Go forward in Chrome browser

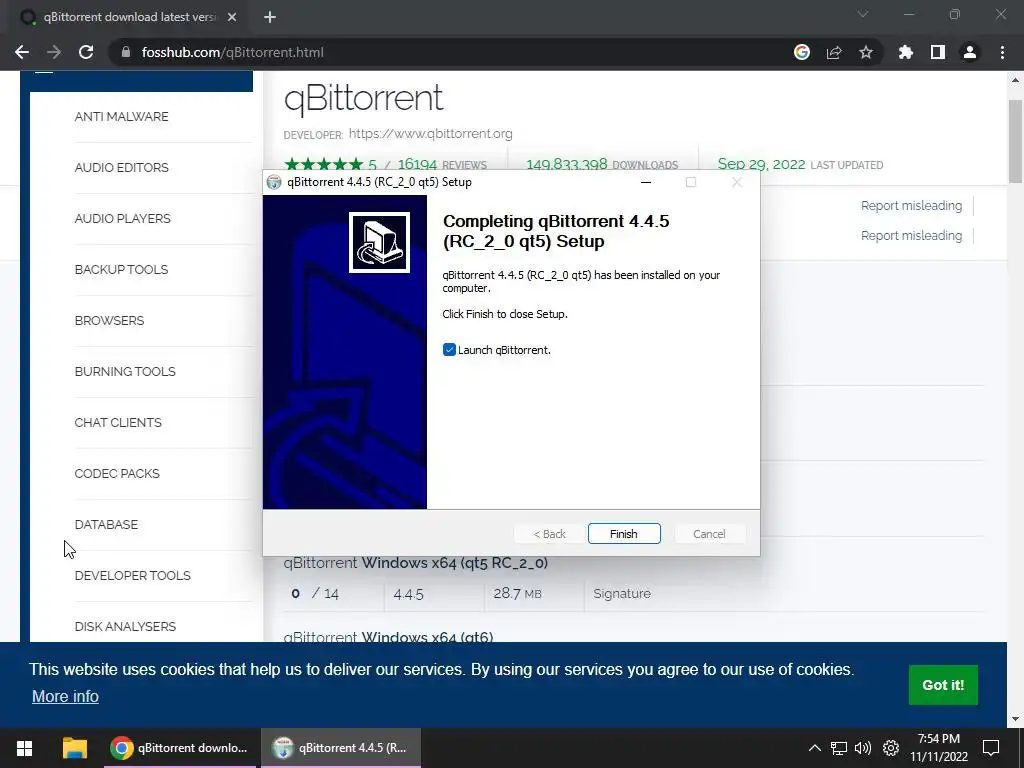click(x=54, y=52)
